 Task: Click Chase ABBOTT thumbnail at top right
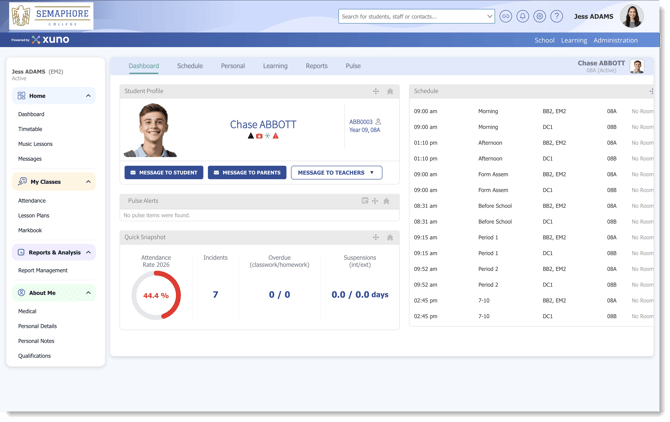tap(637, 66)
